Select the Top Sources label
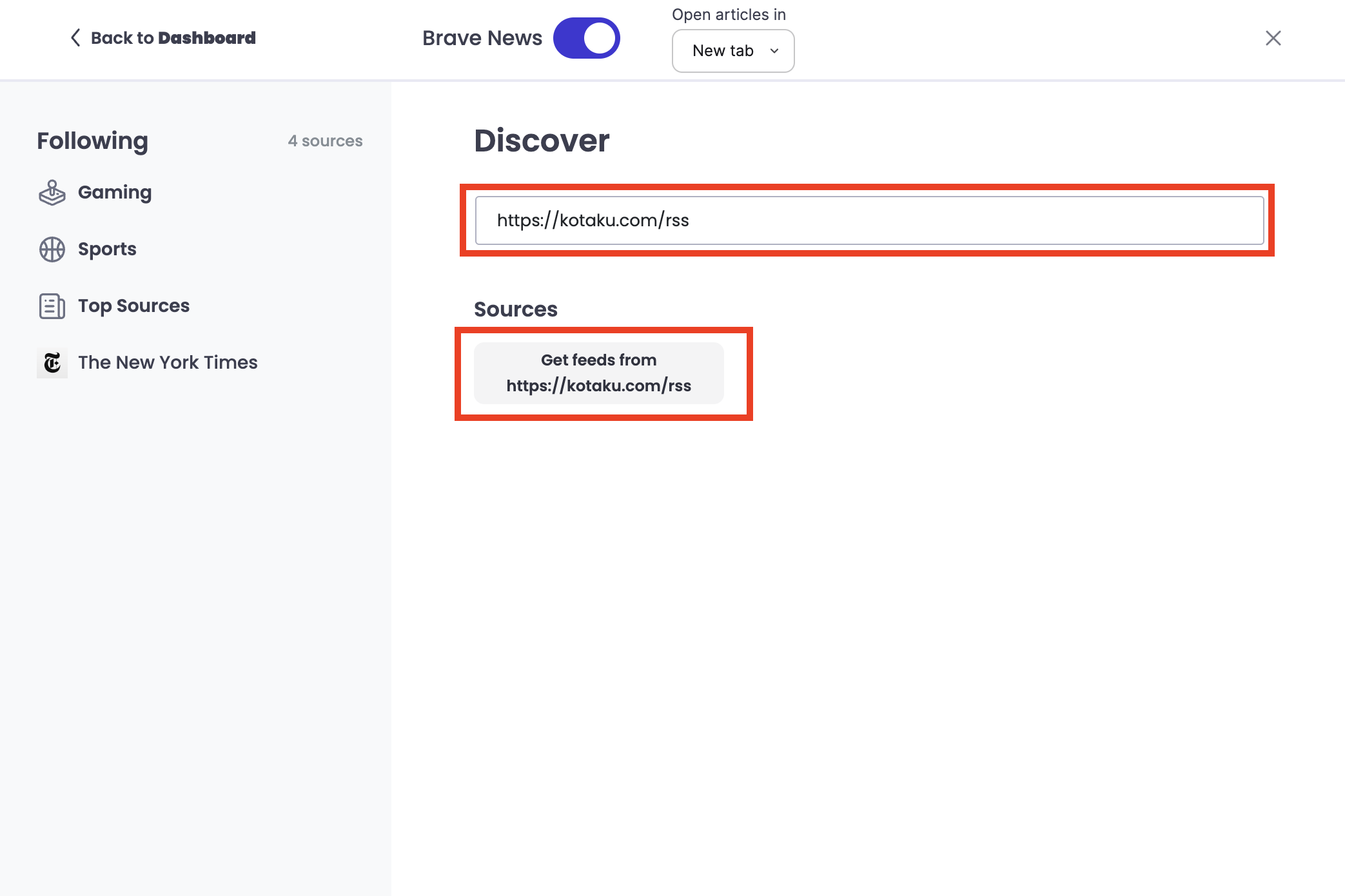The width and height of the screenshot is (1345, 896). [133, 306]
